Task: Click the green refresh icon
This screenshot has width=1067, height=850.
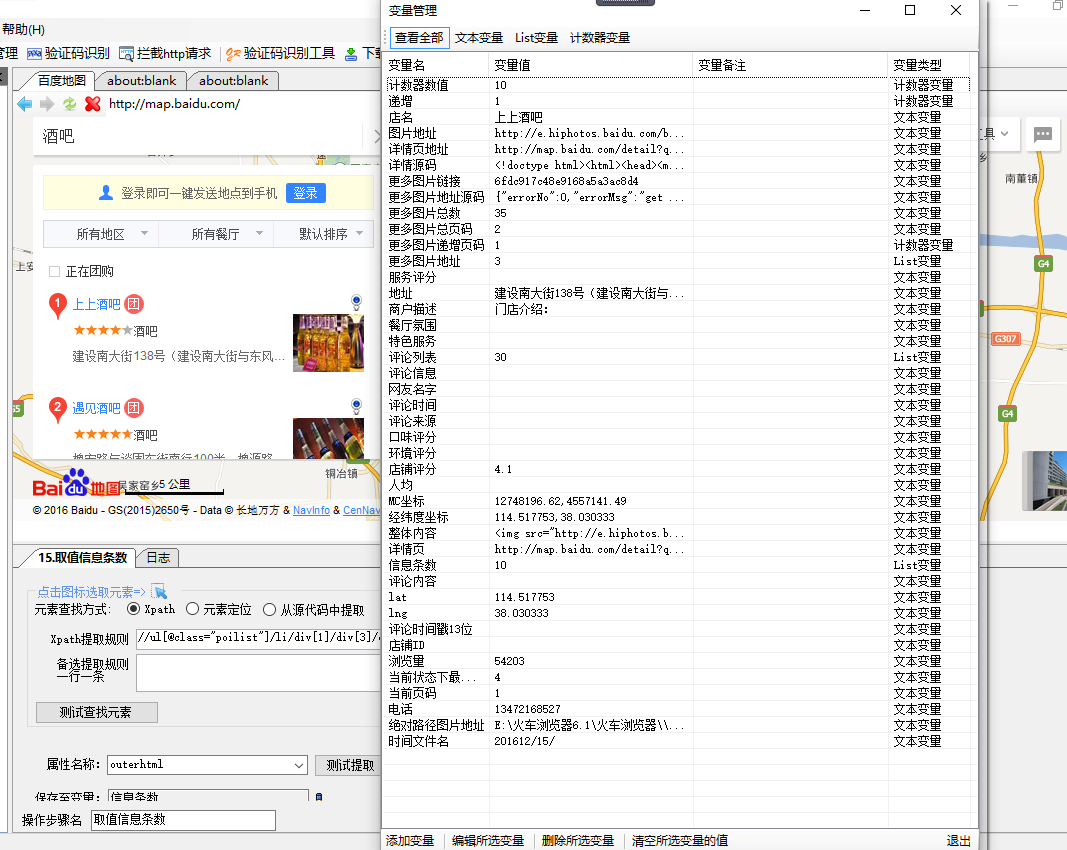Action: tap(69, 104)
